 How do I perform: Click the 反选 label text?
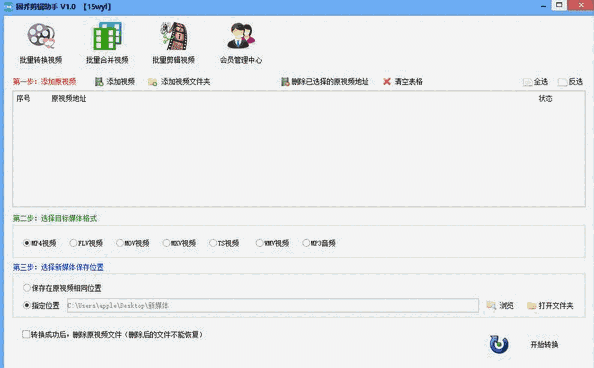pyautogui.click(x=575, y=81)
